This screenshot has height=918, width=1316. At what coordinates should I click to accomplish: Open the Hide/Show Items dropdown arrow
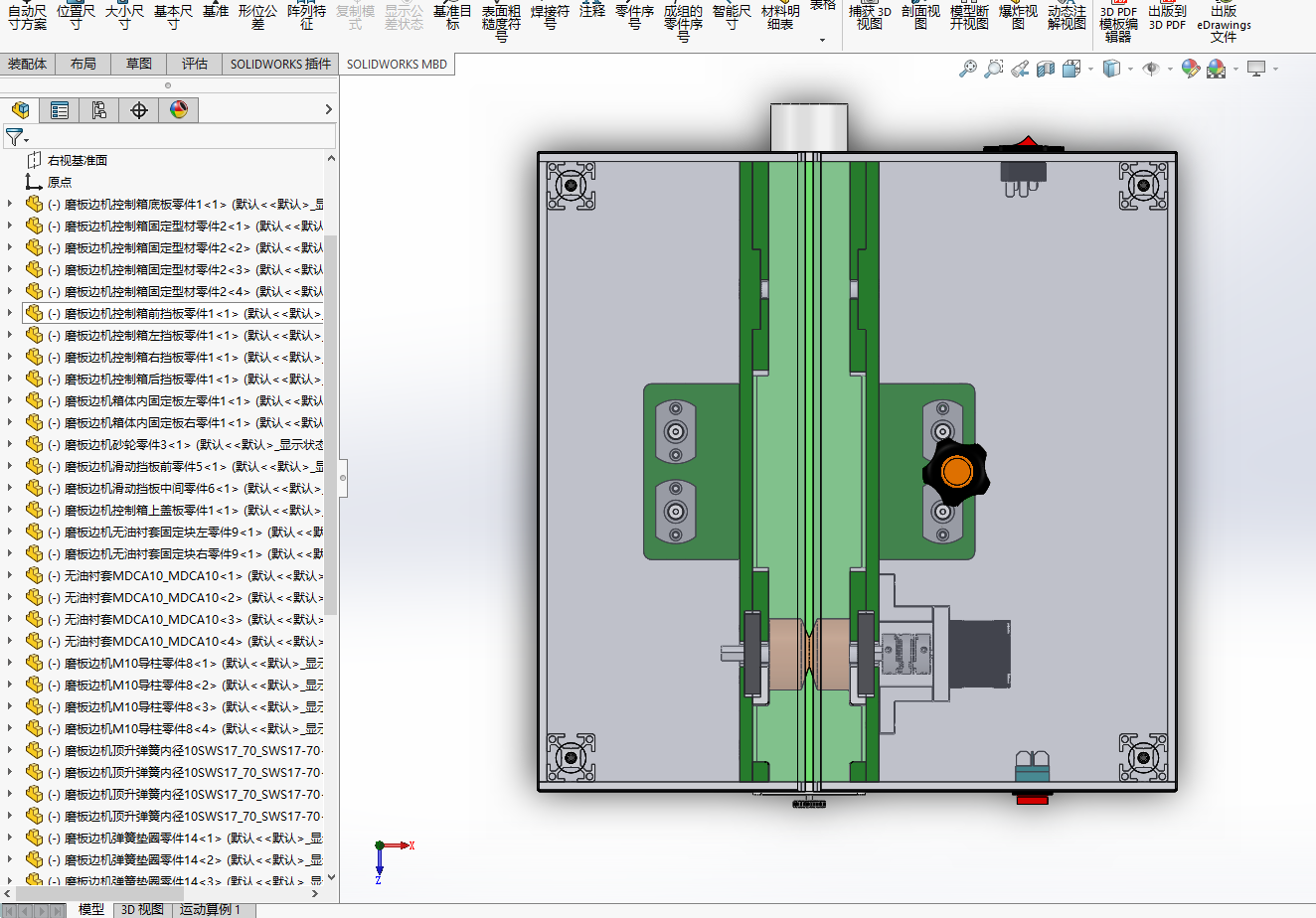1170,70
